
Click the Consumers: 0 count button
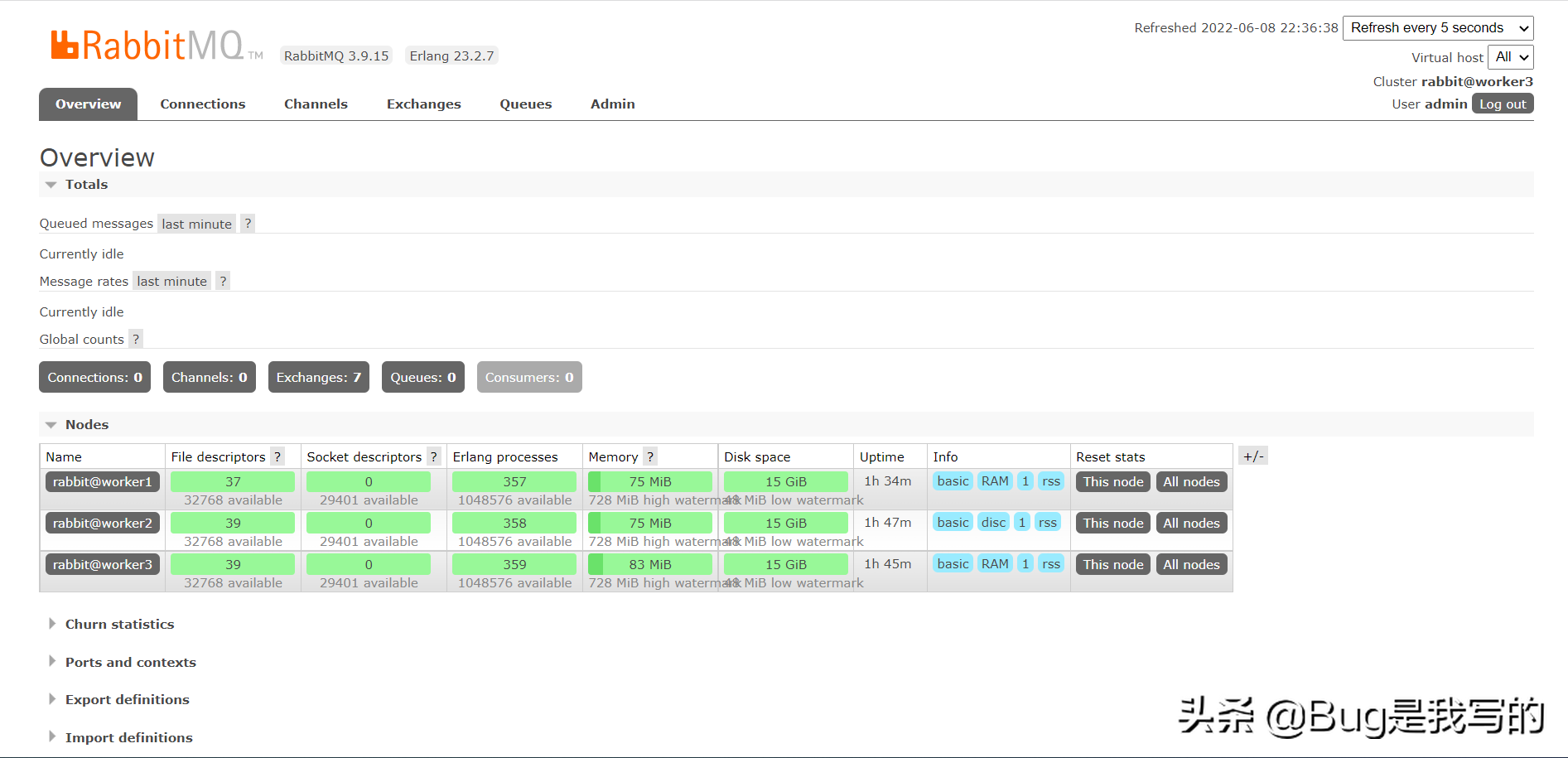(x=529, y=377)
